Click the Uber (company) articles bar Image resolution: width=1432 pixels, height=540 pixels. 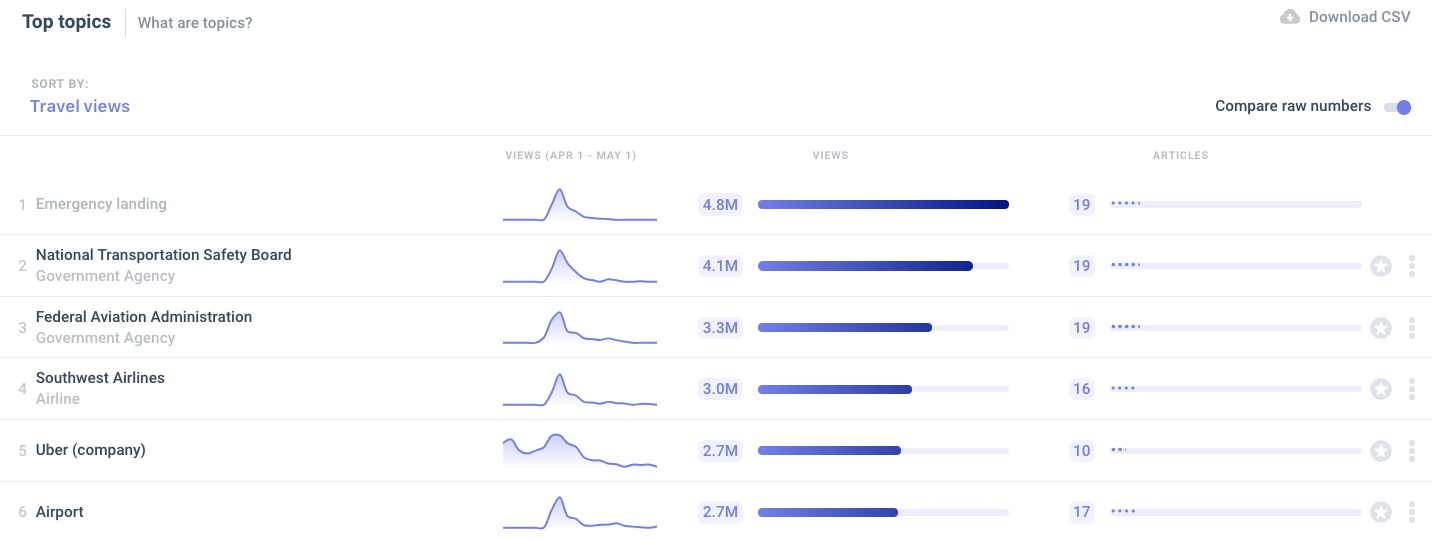(x=1236, y=450)
